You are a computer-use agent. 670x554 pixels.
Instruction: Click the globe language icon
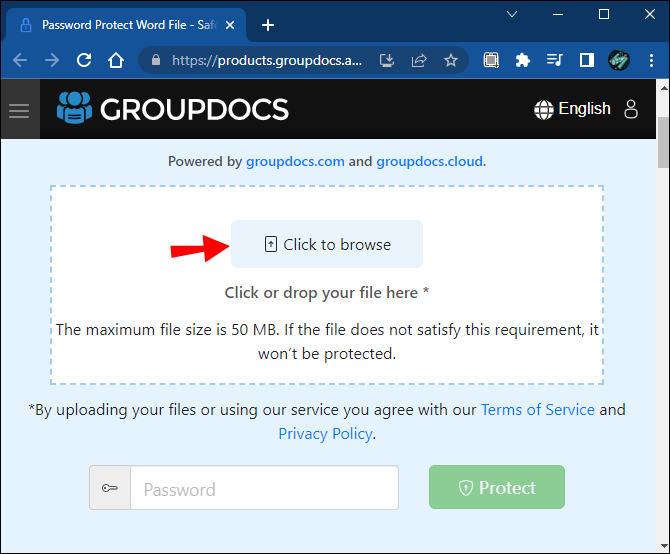click(x=544, y=110)
